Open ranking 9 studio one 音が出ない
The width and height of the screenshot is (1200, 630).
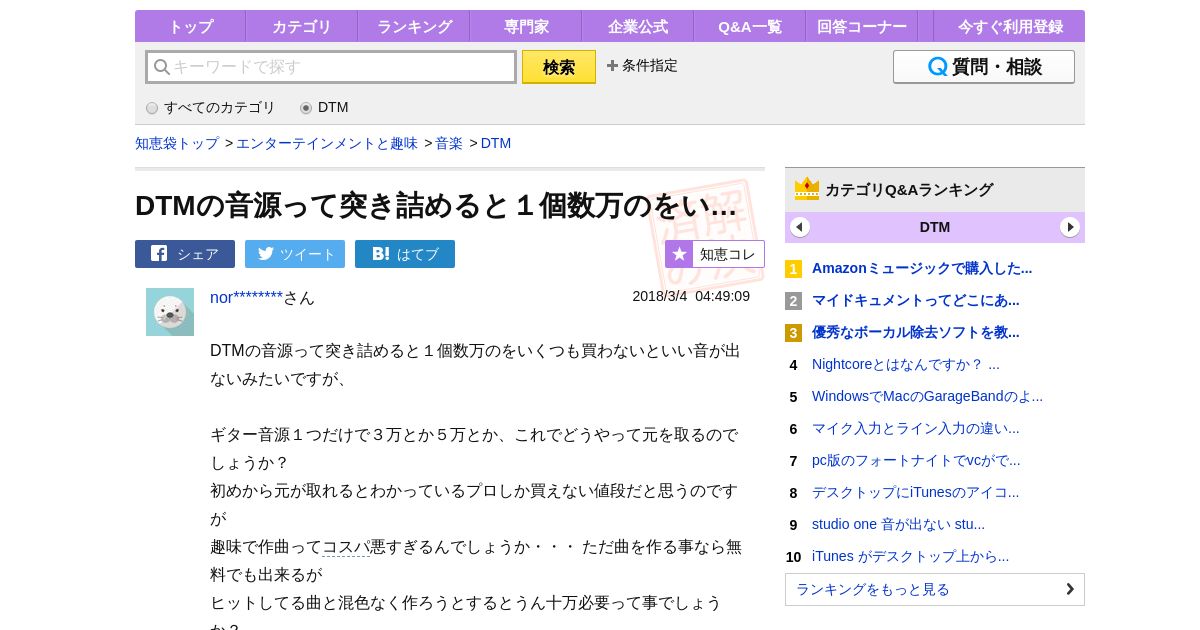898,524
